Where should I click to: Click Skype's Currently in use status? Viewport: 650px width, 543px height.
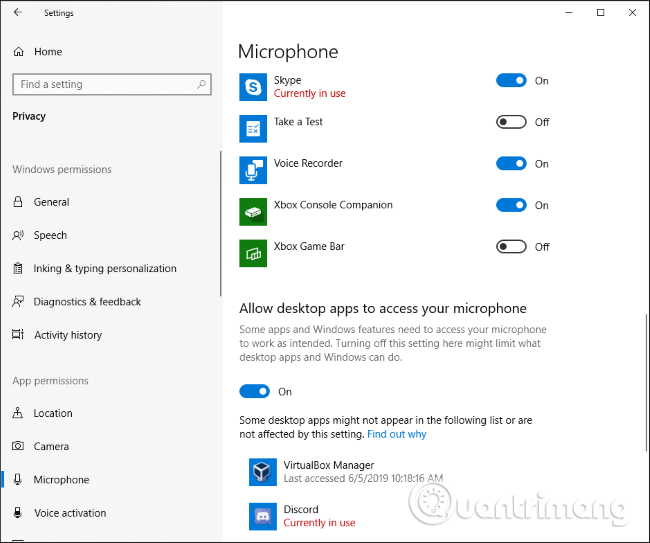click(x=310, y=93)
